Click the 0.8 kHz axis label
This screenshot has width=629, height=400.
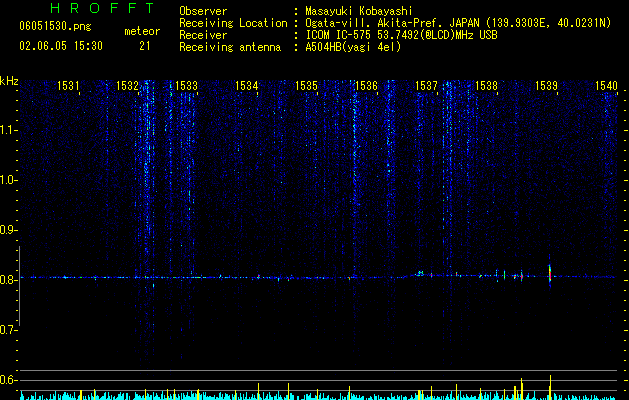8,280
